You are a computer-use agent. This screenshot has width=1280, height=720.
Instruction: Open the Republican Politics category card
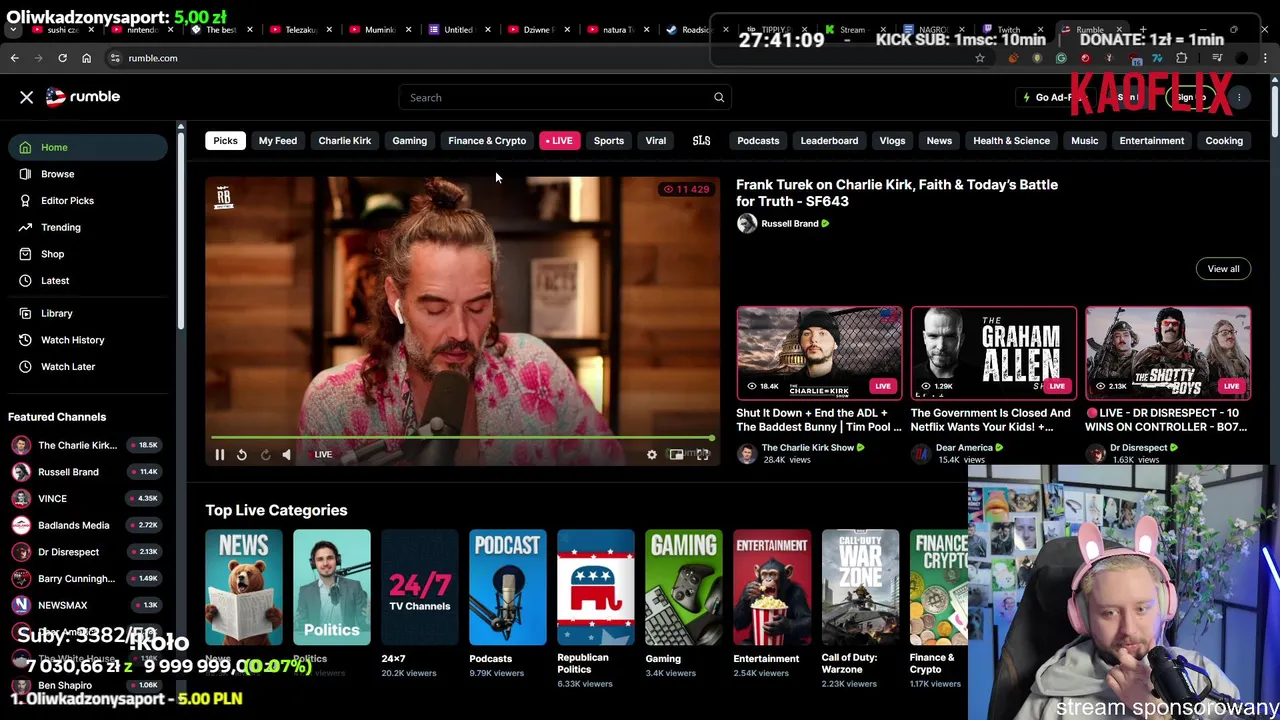click(596, 588)
